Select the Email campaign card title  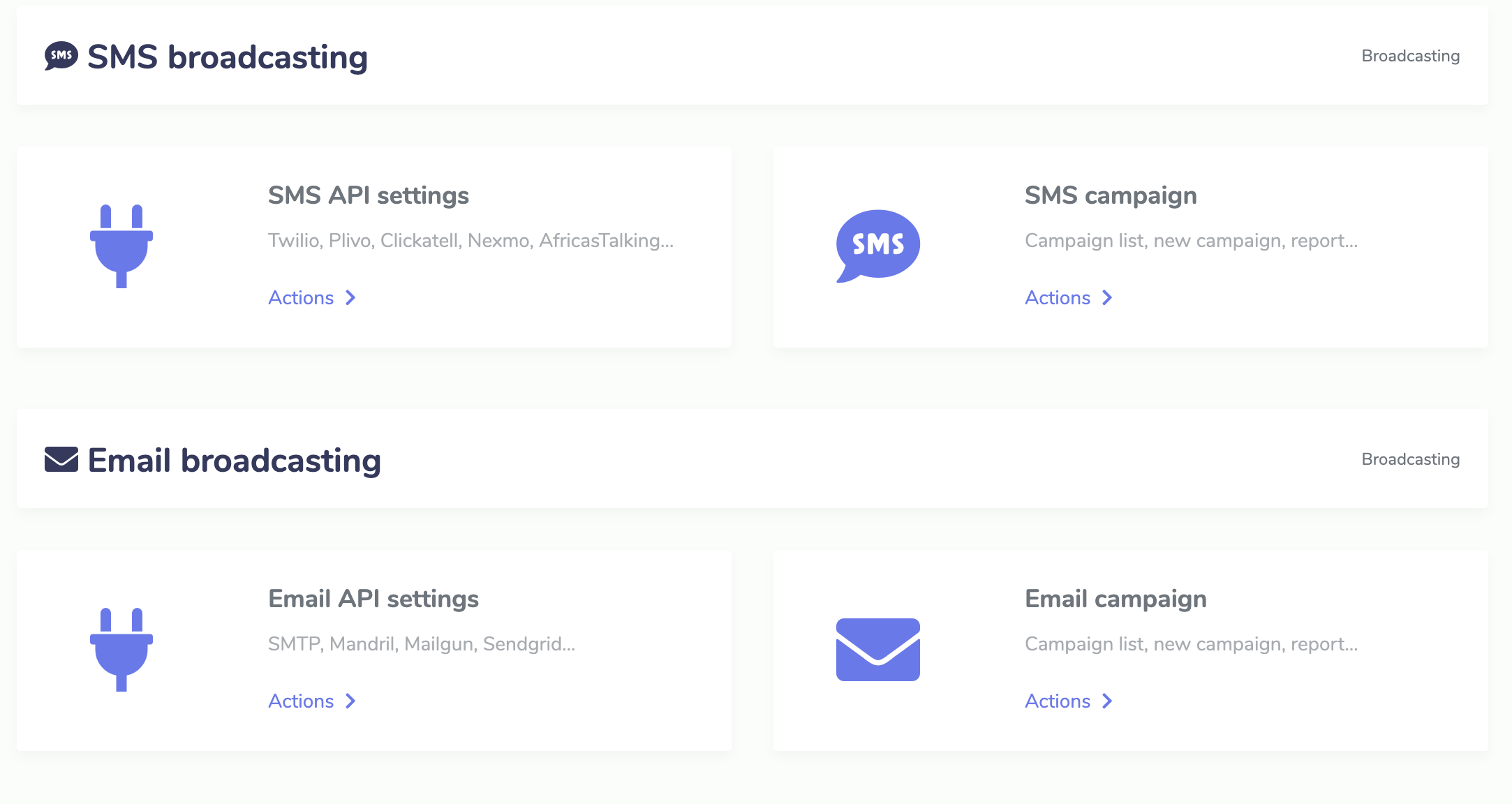click(1115, 599)
